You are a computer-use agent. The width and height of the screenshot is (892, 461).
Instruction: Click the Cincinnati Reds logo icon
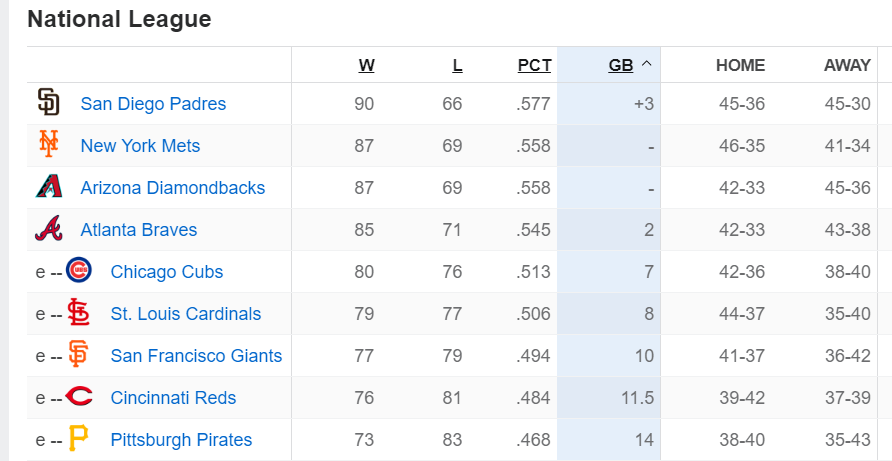[78, 397]
